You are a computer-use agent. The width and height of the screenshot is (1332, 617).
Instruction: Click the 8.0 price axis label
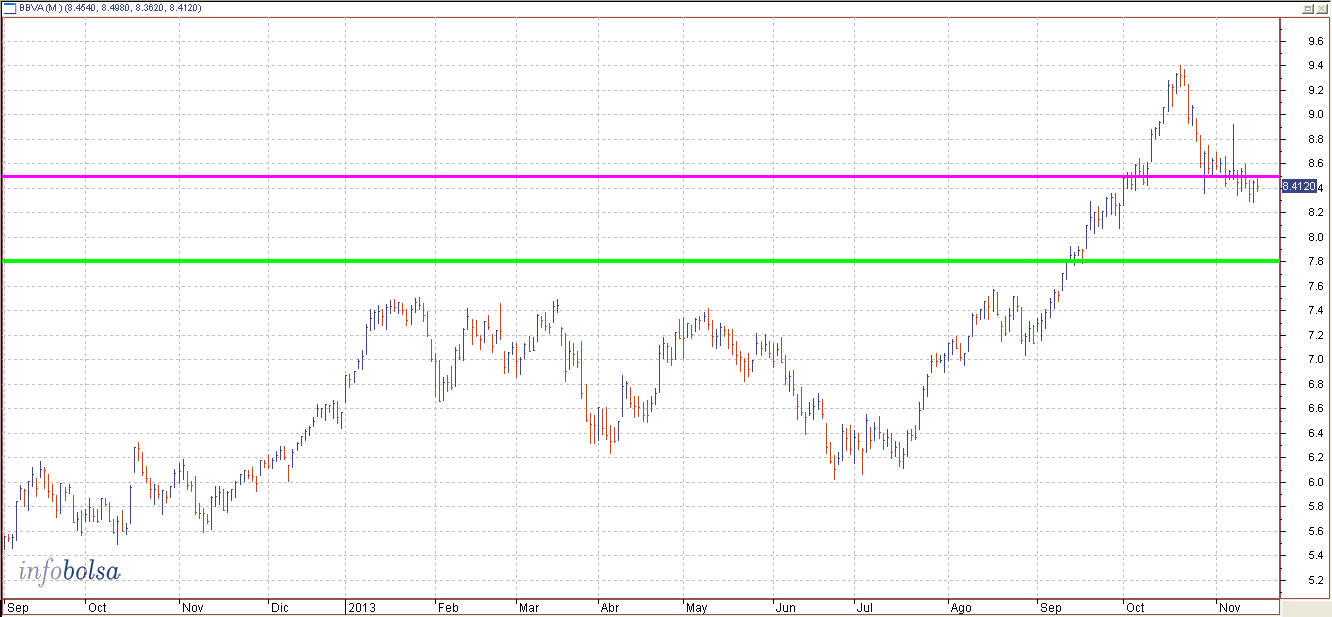[1315, 237]
